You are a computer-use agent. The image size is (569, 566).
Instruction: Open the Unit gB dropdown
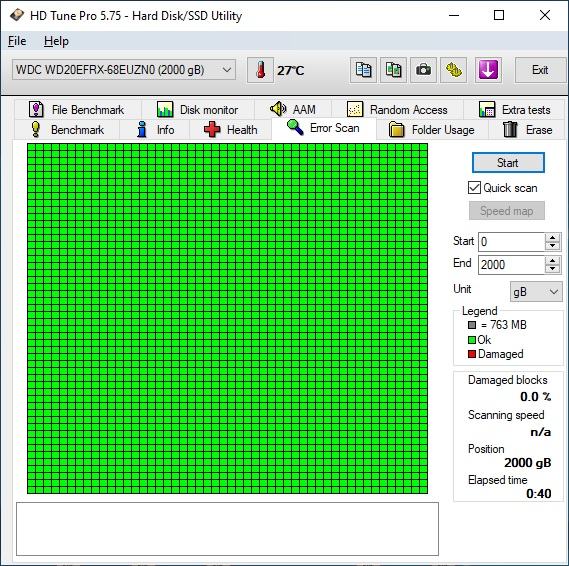(536, 291)
